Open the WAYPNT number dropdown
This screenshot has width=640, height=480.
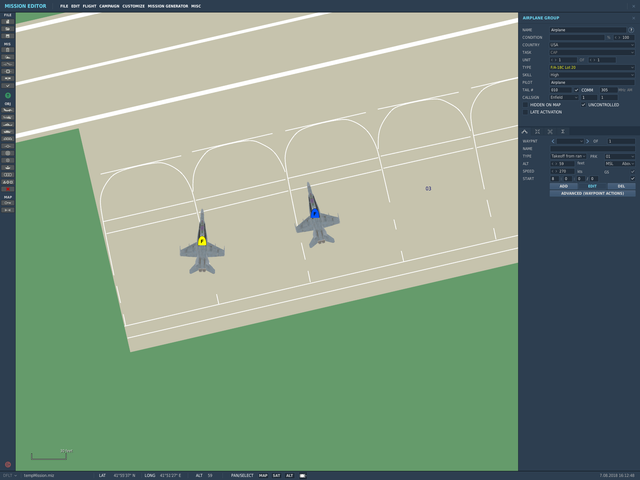[x=571, y=141]
